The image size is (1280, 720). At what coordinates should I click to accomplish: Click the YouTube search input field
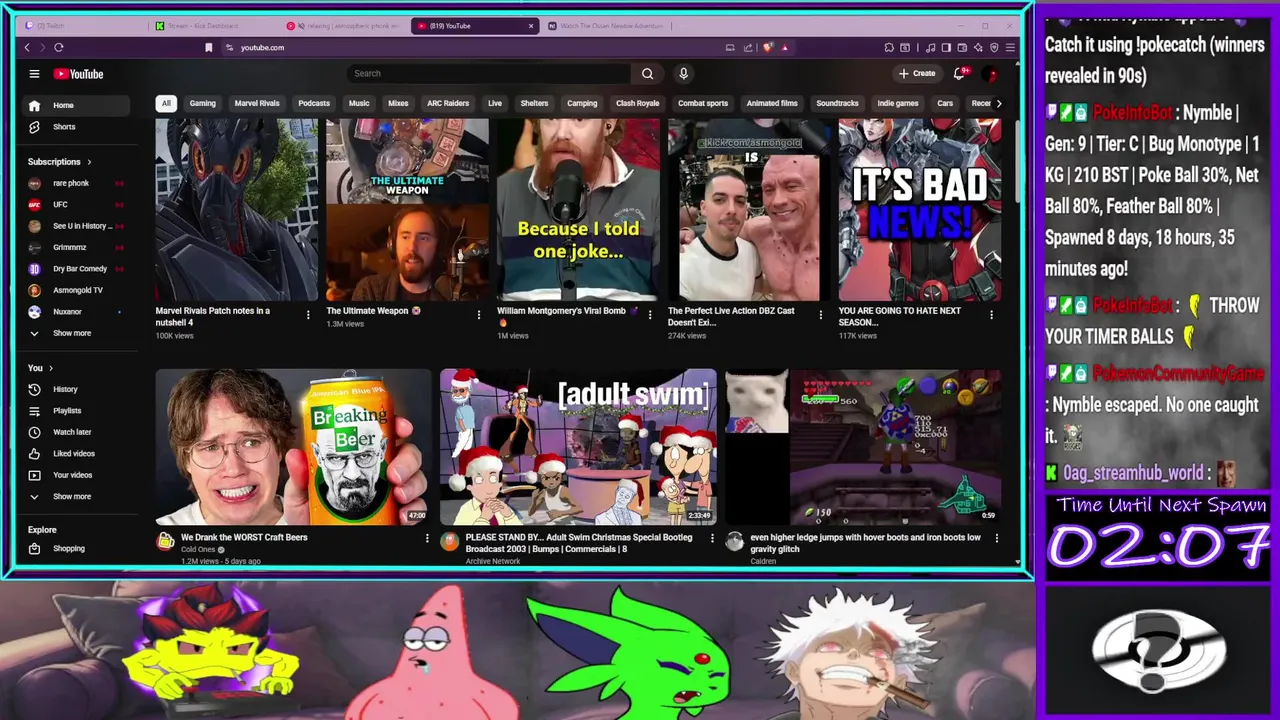(490, 73)
